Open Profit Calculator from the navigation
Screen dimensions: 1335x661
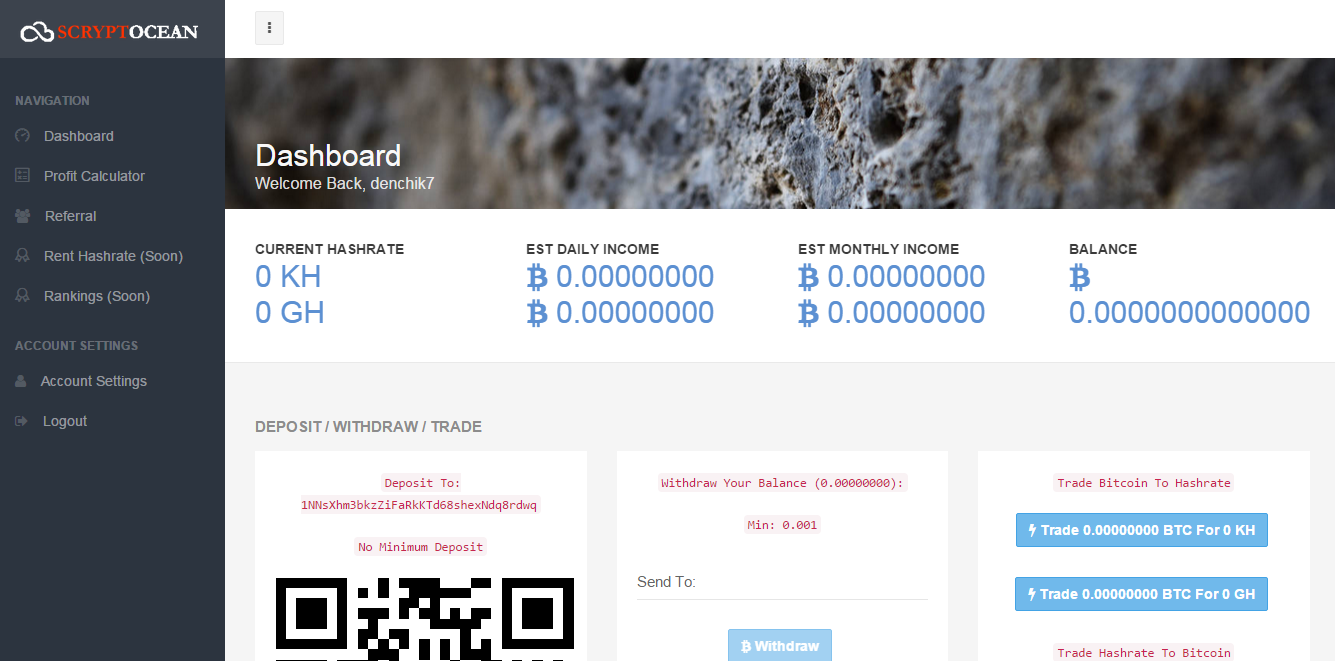(x=94, y=176)
